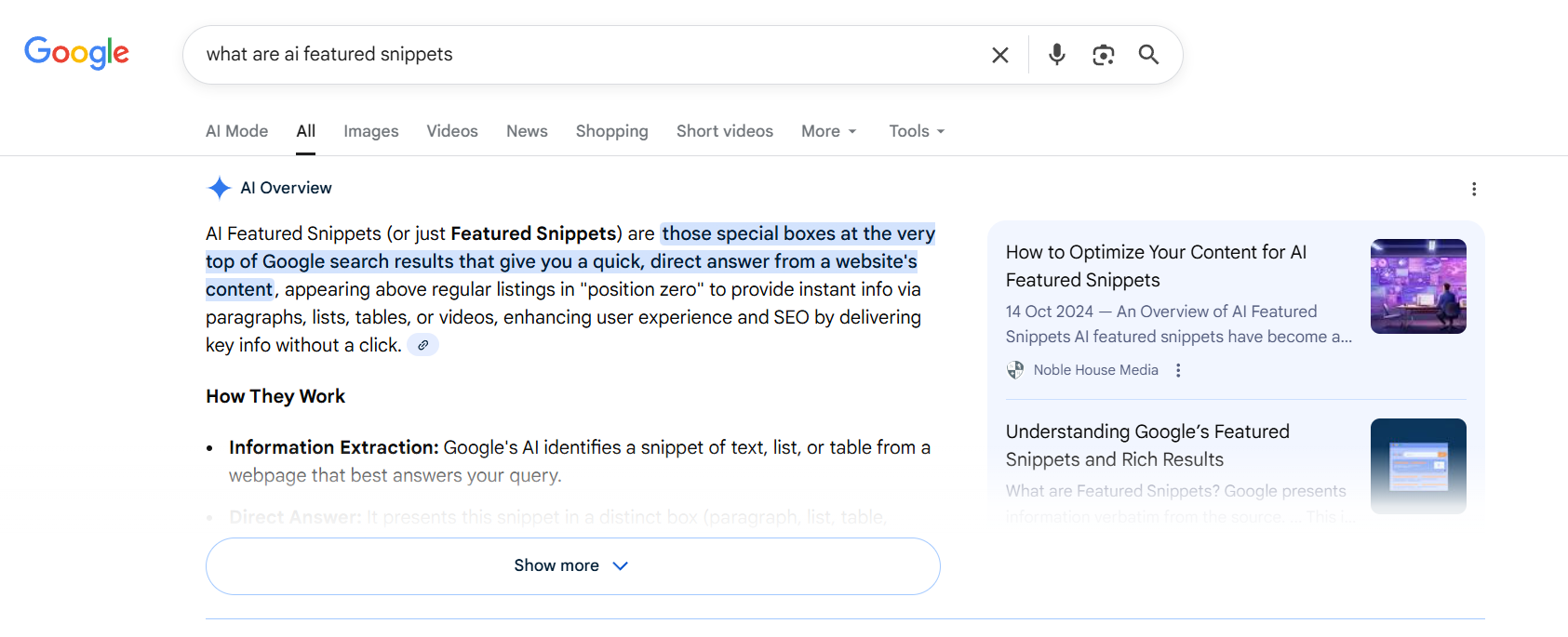Clear the search box text
The height and width of the screenshot is (637, 1568).
999,55
